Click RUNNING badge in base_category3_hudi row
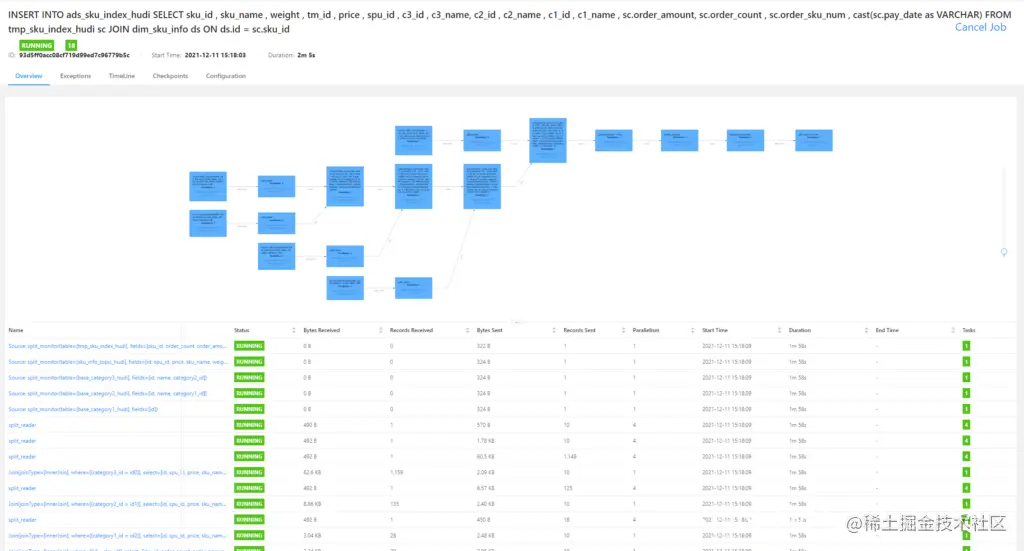Screen dimensions: 1024x551 [249, 377]
